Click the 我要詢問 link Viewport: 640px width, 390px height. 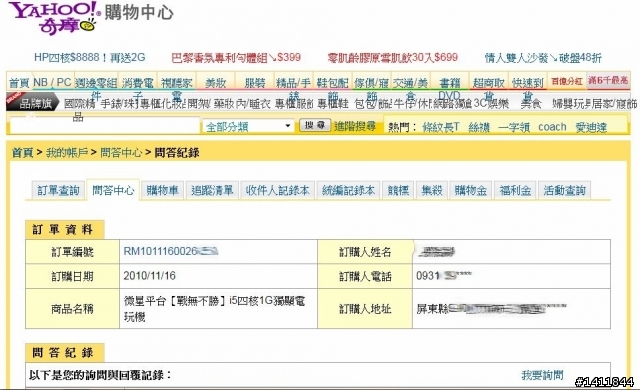click(x=542, y=374)
